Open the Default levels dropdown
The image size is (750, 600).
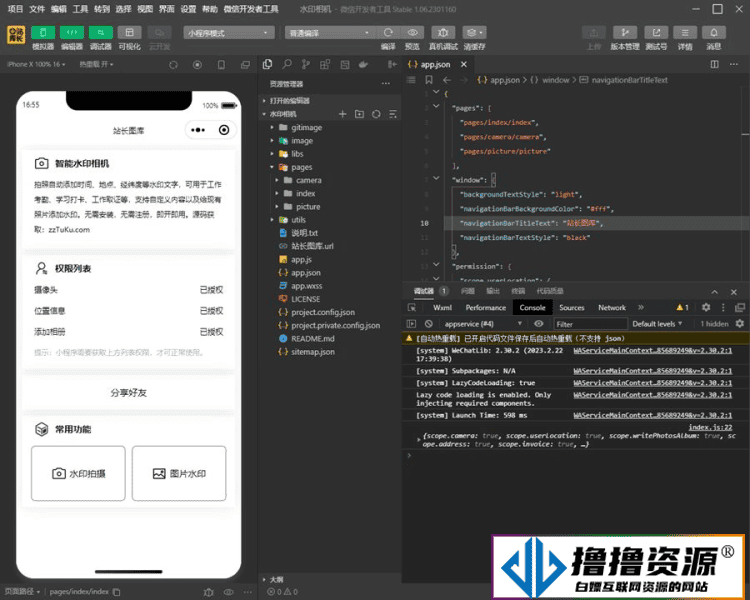[657, 324]
